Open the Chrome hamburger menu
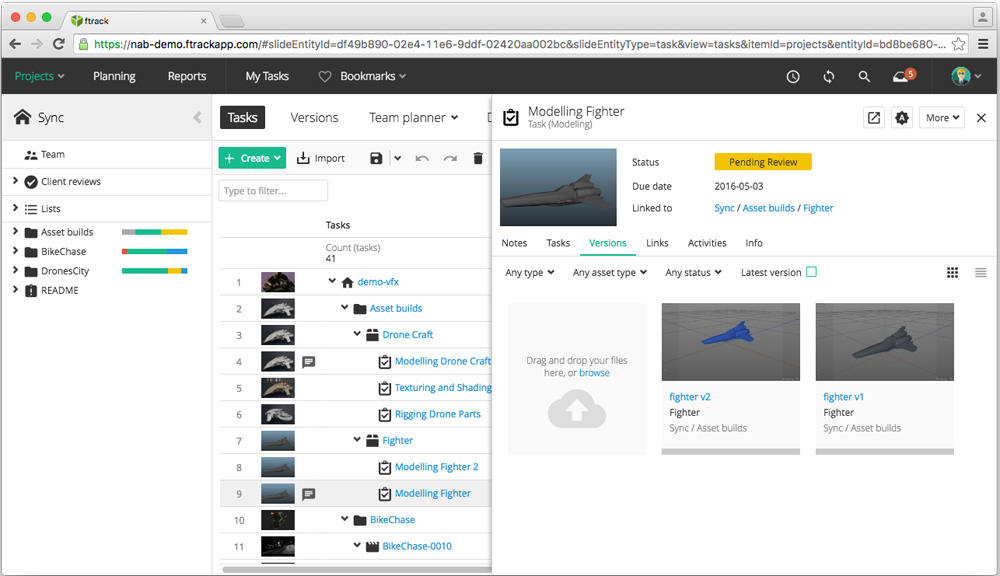 point(983,44)
